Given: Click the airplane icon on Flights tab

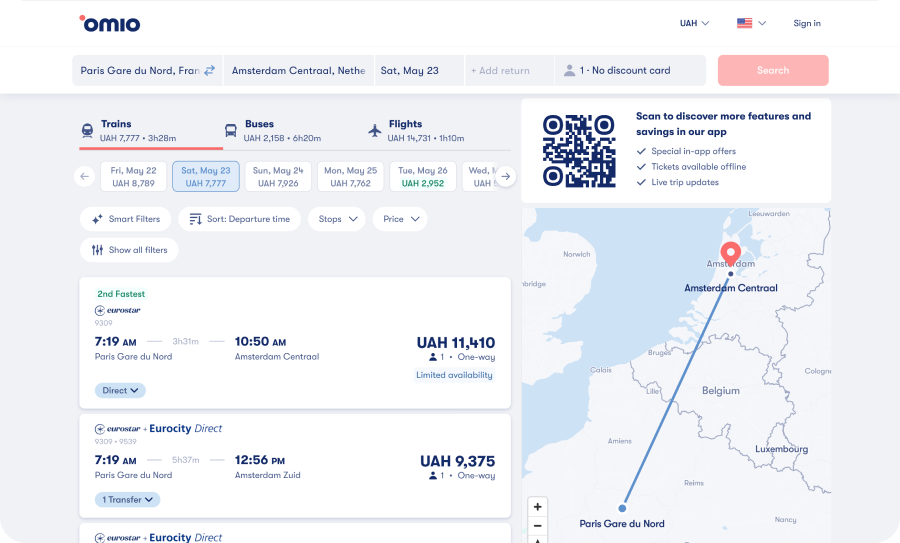Looking at the screenshot, I should point(375,130).
